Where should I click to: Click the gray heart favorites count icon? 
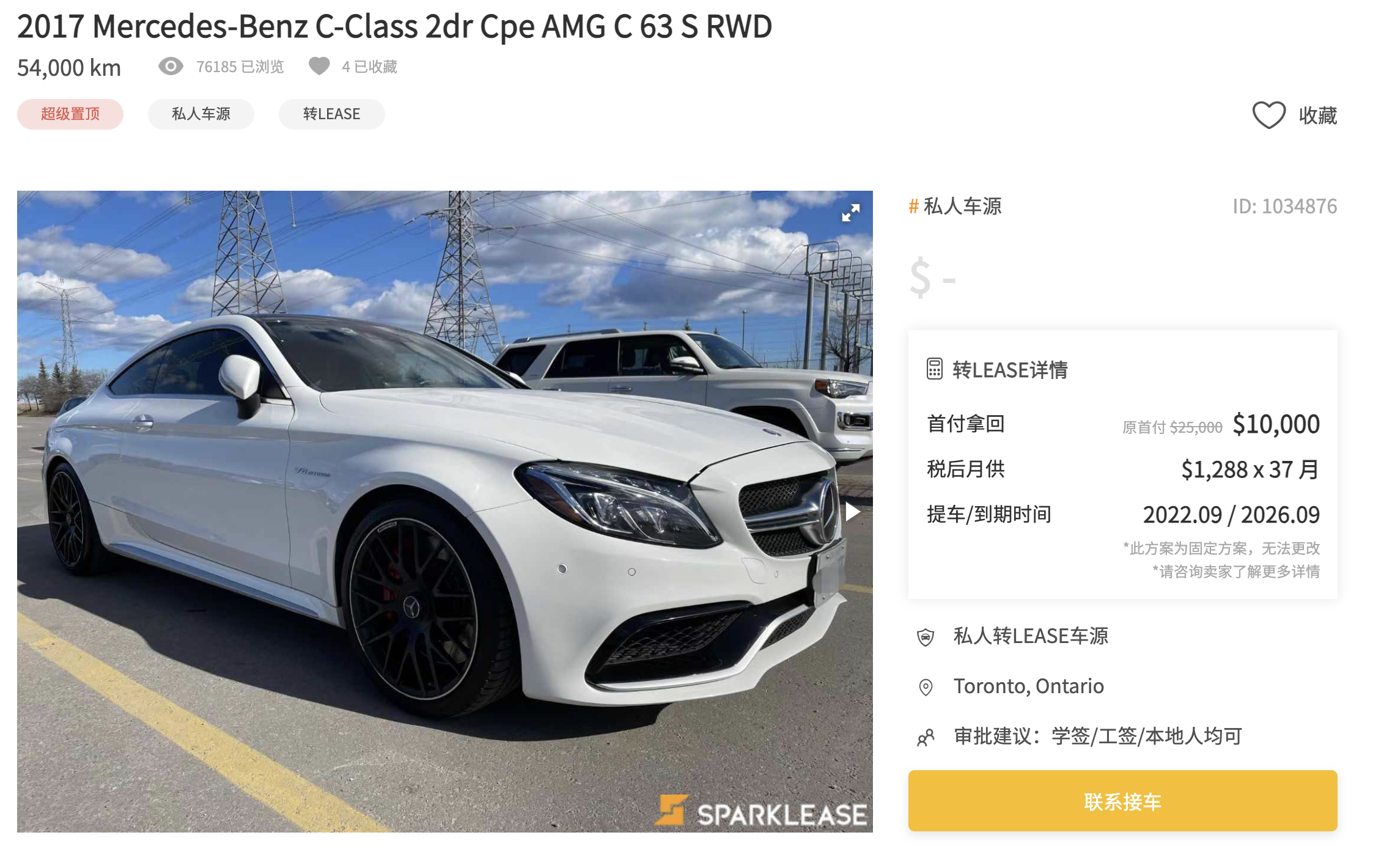point(319,66)
